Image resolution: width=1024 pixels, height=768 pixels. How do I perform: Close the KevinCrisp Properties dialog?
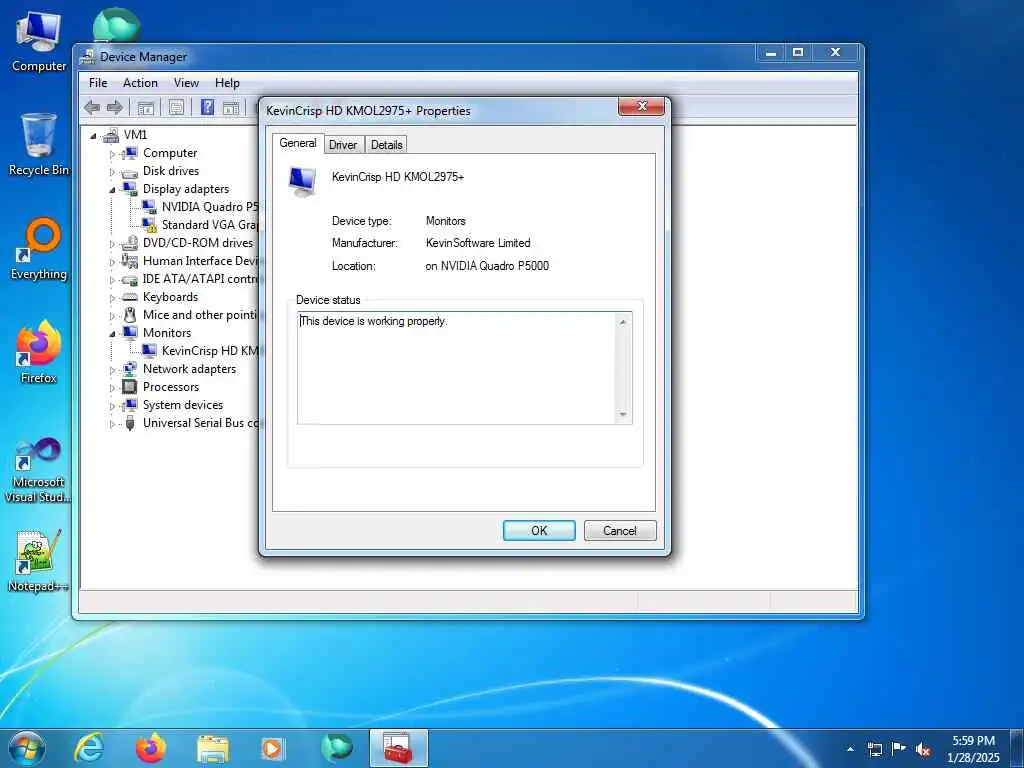tap(641, 106)
